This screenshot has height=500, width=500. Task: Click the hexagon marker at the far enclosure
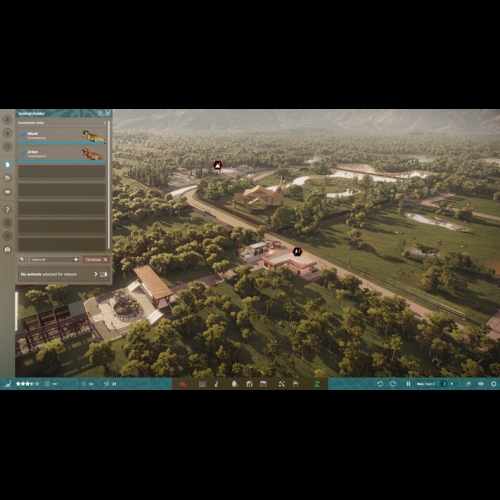(x=218, y=165)
